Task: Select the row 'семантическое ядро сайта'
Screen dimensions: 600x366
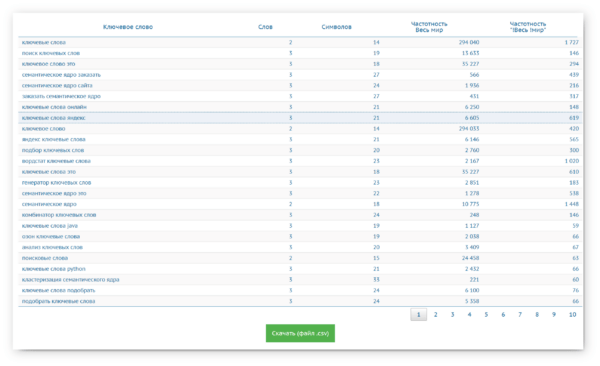Action: [x=300, y=85]
